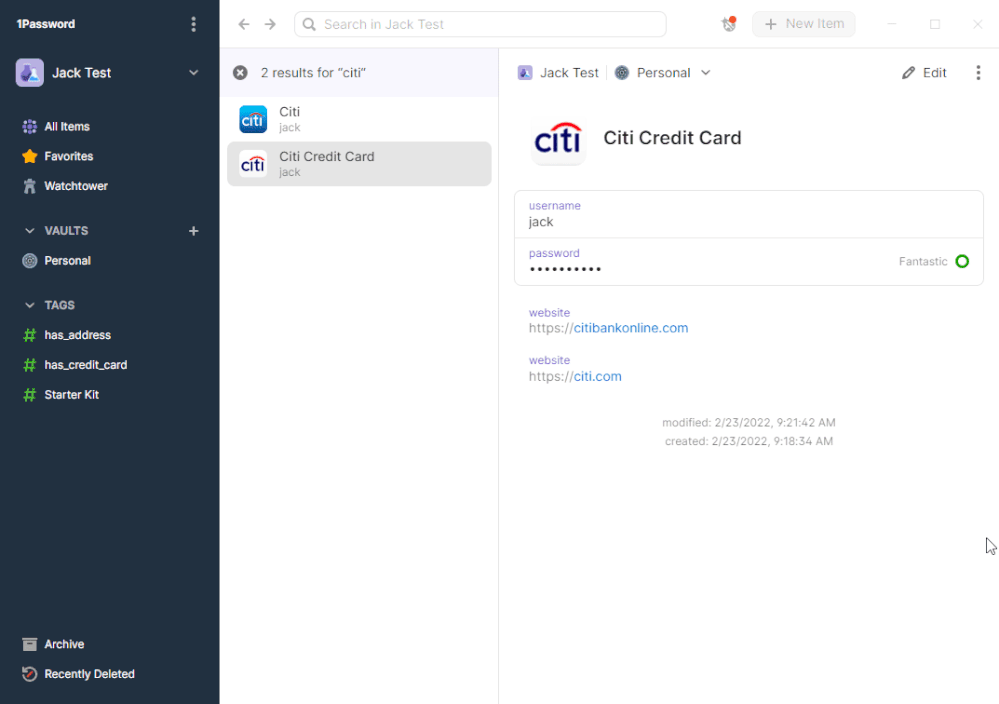Click the 1Password sidebar three-dot menu
Viewport: 999px width, 704px height.
click(194, 24)
